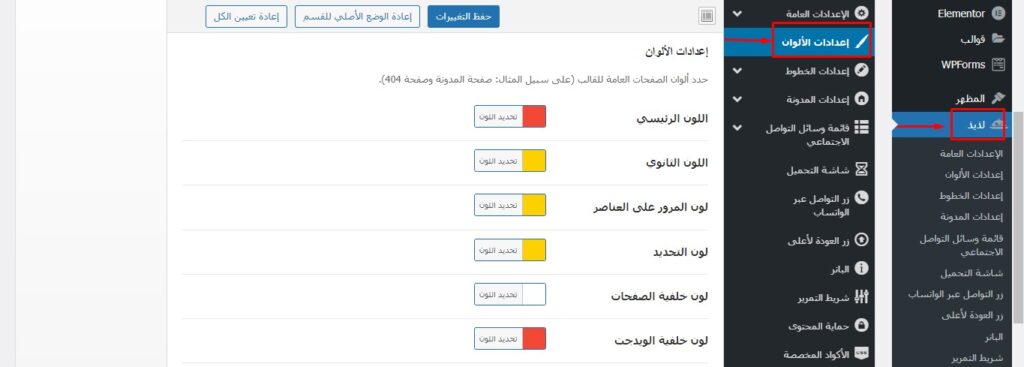Select the زر العودة لأعلى arrow icon

click(861, 240)
